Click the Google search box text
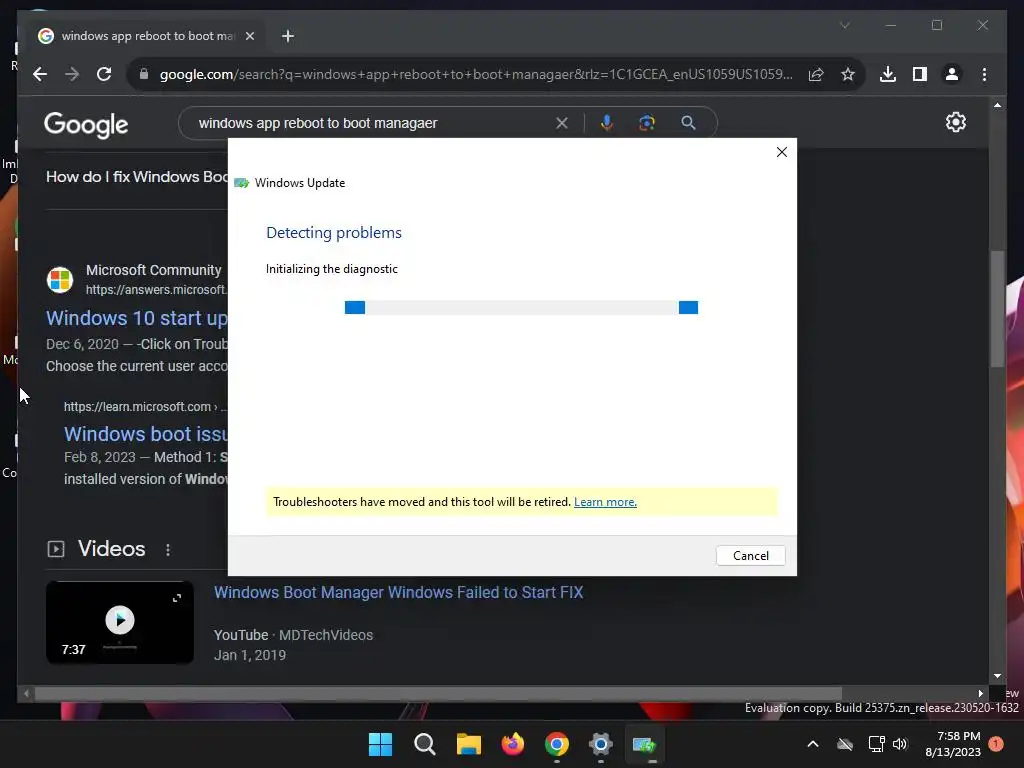Screen dimensions: 1024x768 (x=318, y=123)
